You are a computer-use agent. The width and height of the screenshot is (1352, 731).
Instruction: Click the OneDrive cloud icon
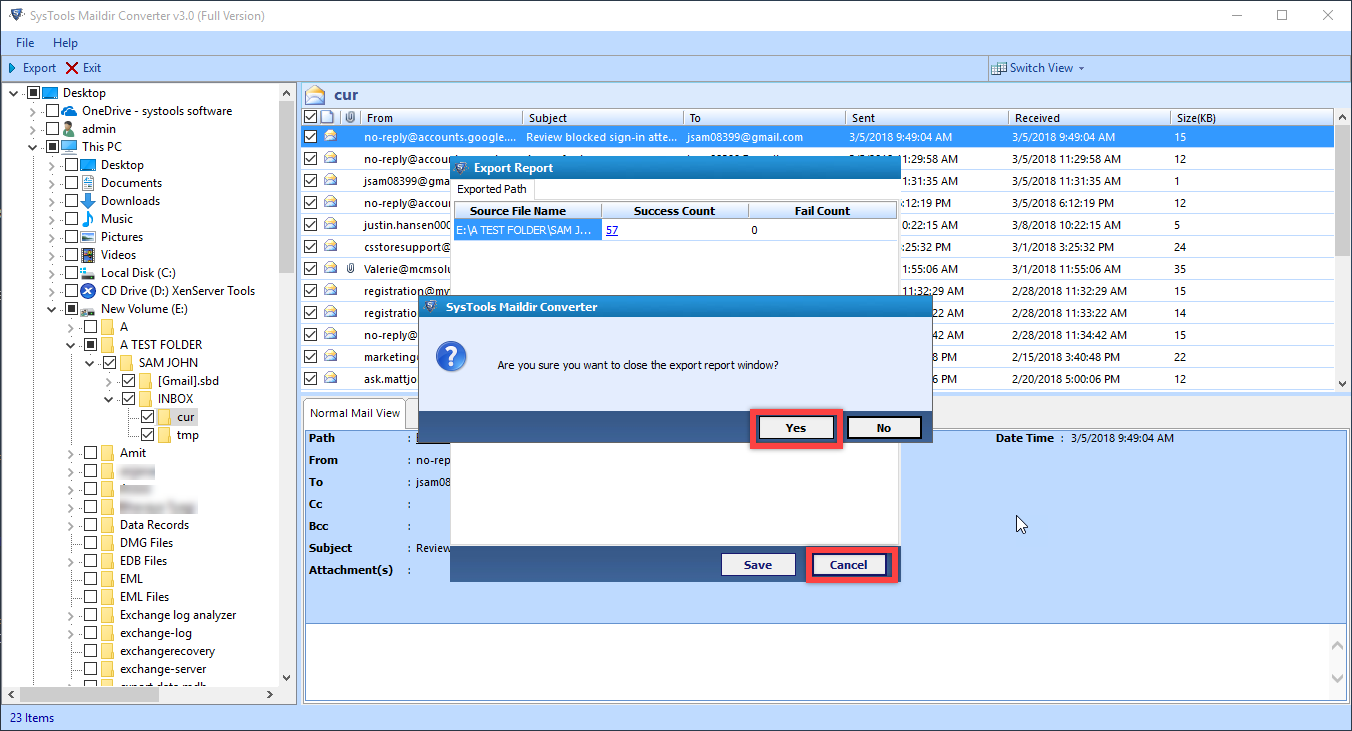(x=70, y=111)
